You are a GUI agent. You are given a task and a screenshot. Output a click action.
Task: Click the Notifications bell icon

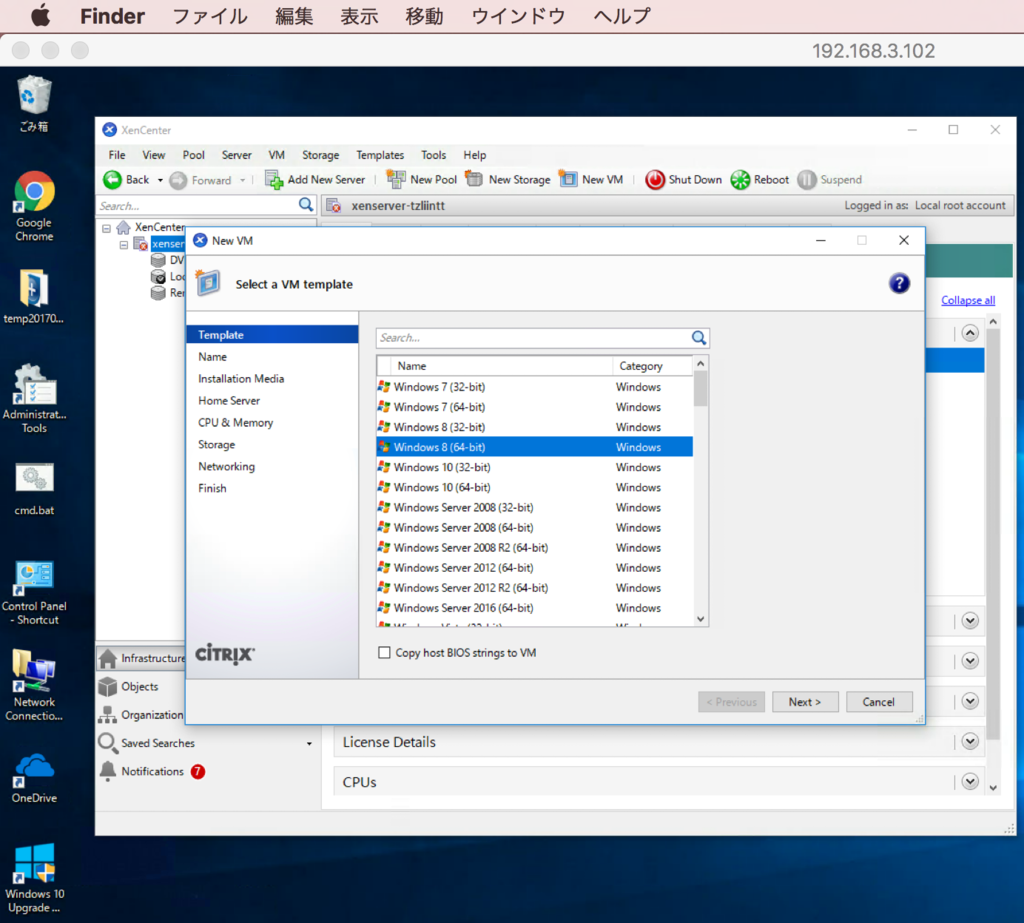pos(108,771)
